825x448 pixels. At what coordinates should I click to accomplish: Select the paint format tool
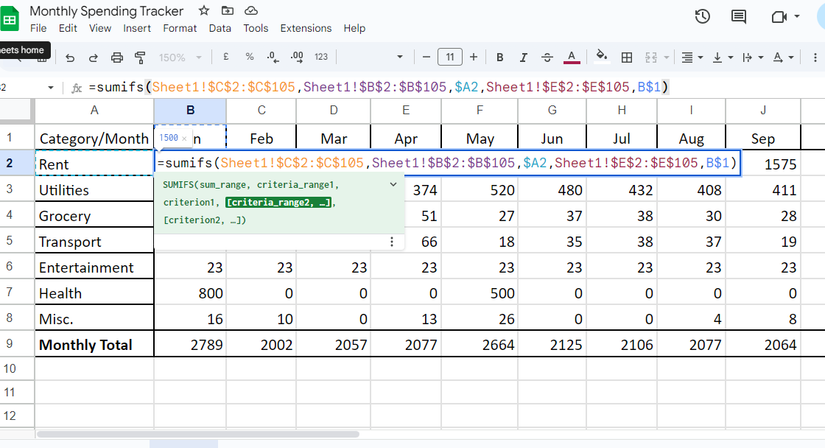[x=140, y=57]
